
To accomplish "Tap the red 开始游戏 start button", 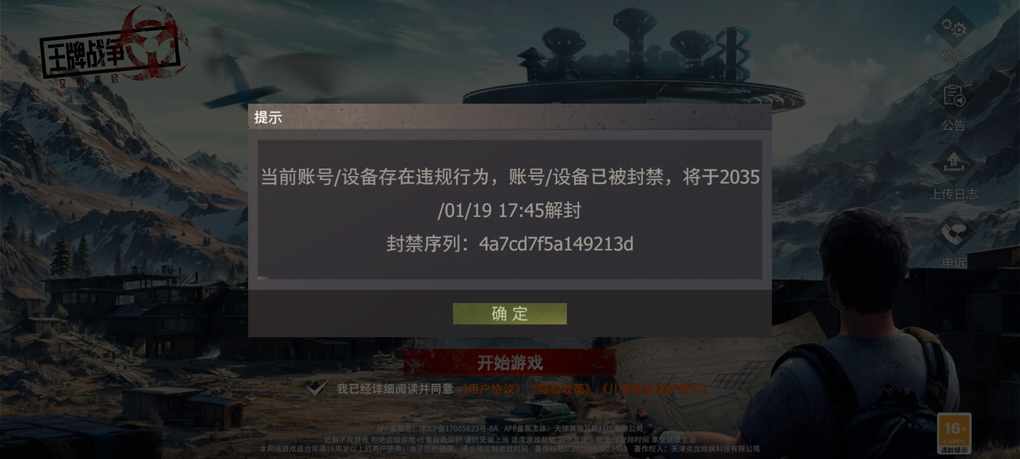I will [509, 363].
